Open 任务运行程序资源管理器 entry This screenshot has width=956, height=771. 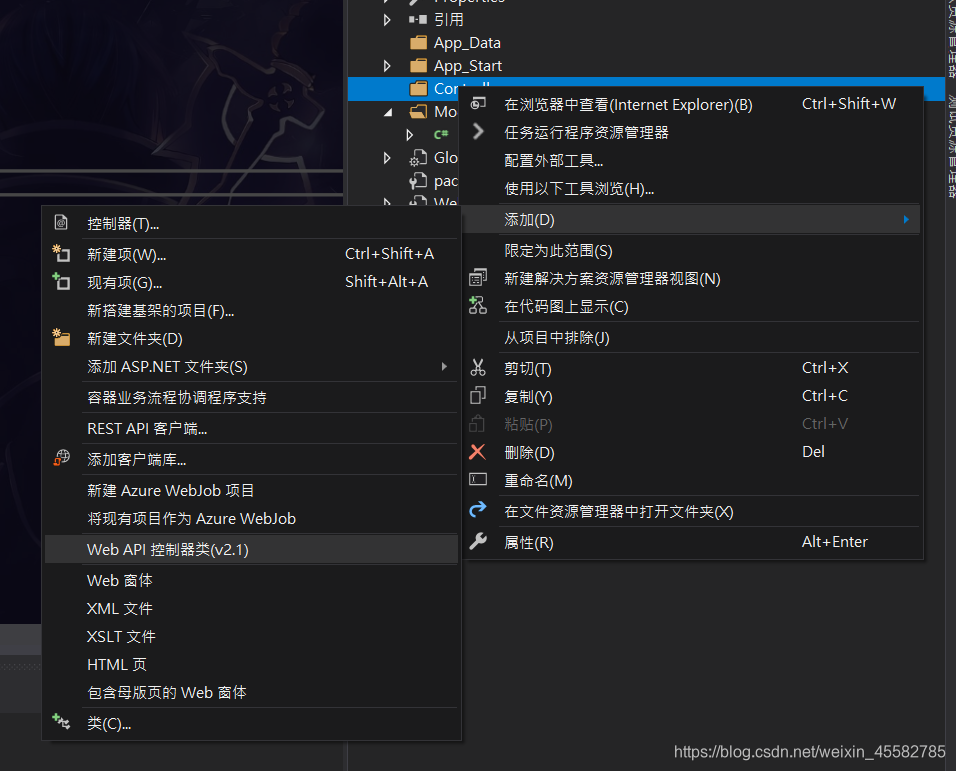pyautogui.click(x=691, y=132)
